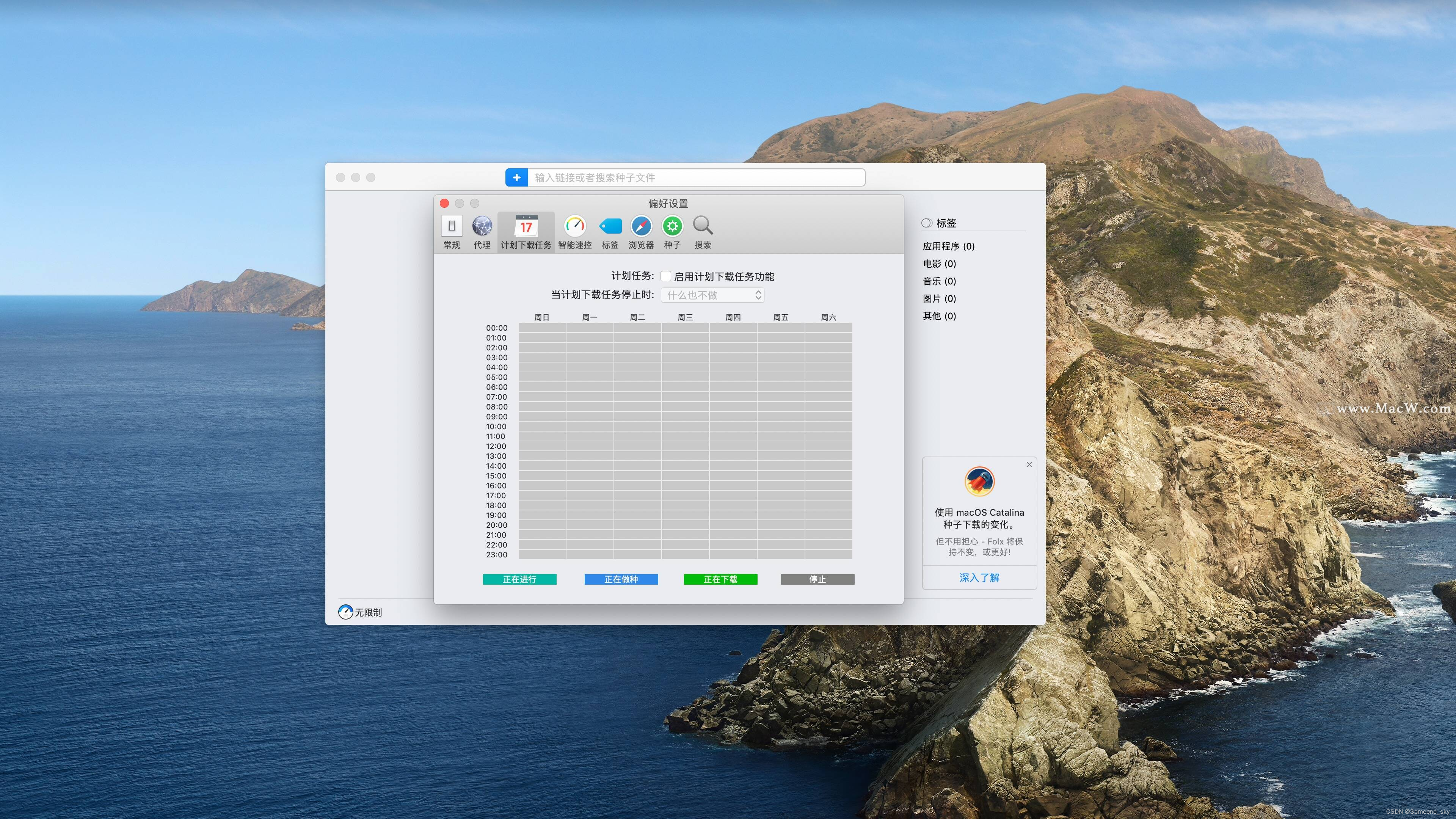Open the 什么也不做 dropdown menu
This screenshot has height=819, width=1456.
click(712, 295)
